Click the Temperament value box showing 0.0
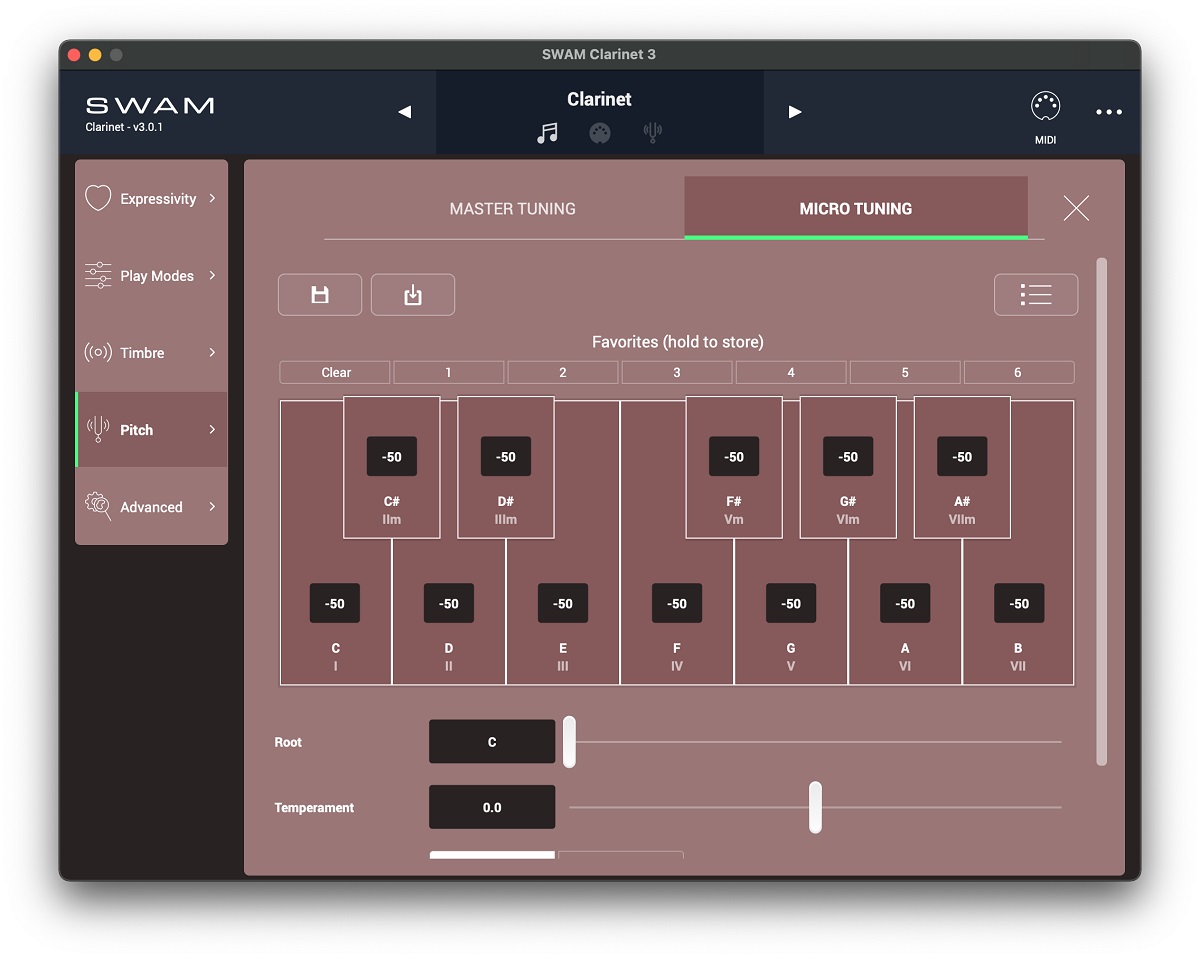1200x959 pixels. tap(492, 807)
